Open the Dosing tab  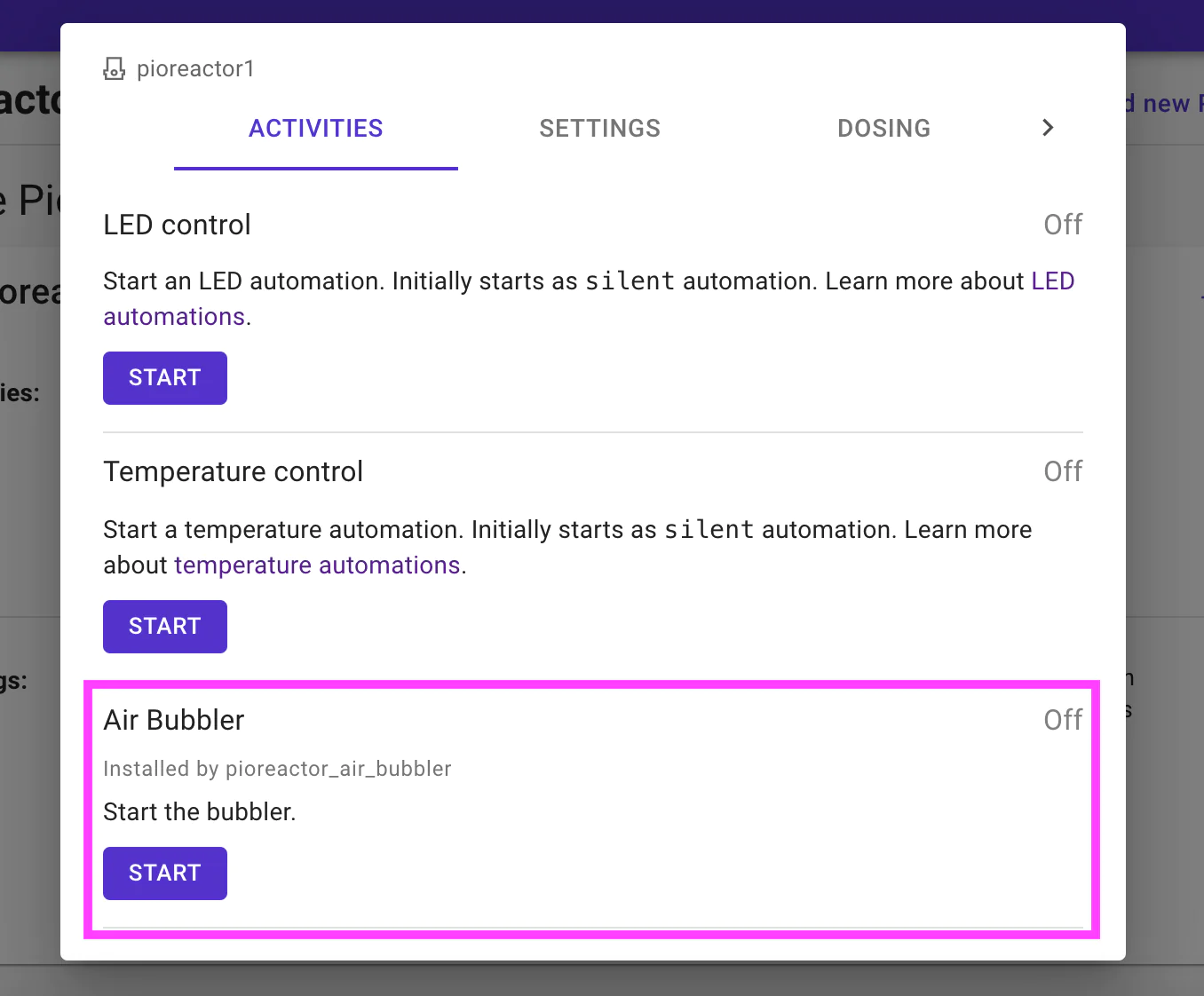884,128
